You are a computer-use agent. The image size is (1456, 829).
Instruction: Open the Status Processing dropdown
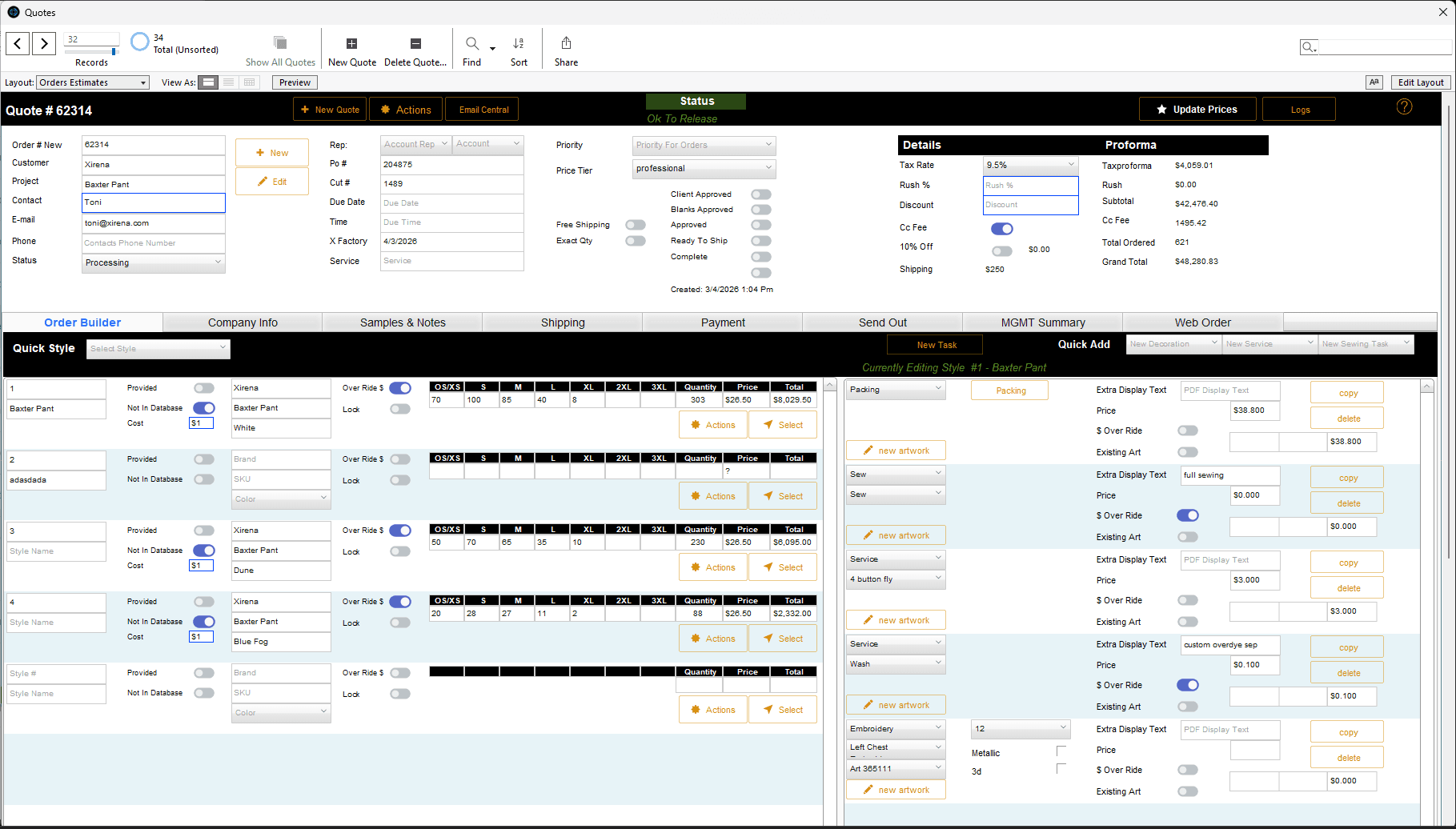(x=153, y=262)
